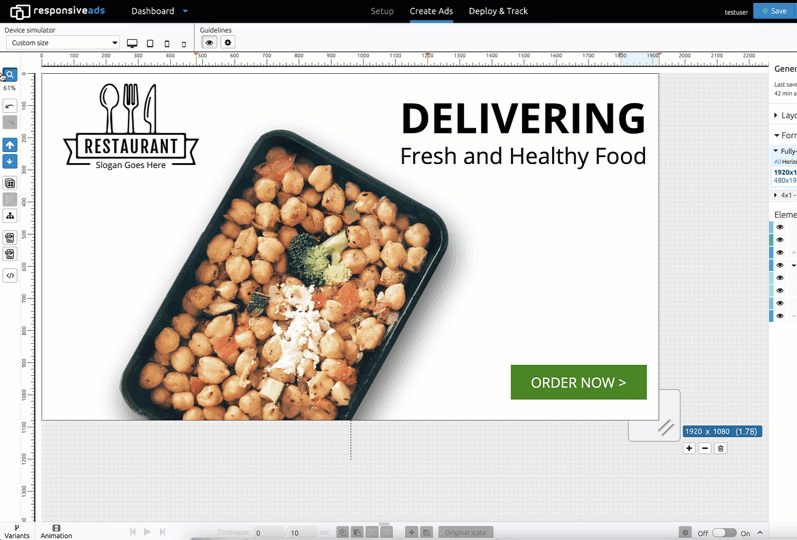
Task: Switch to desktop device preview icon
Action: click(x=132, y=43)
